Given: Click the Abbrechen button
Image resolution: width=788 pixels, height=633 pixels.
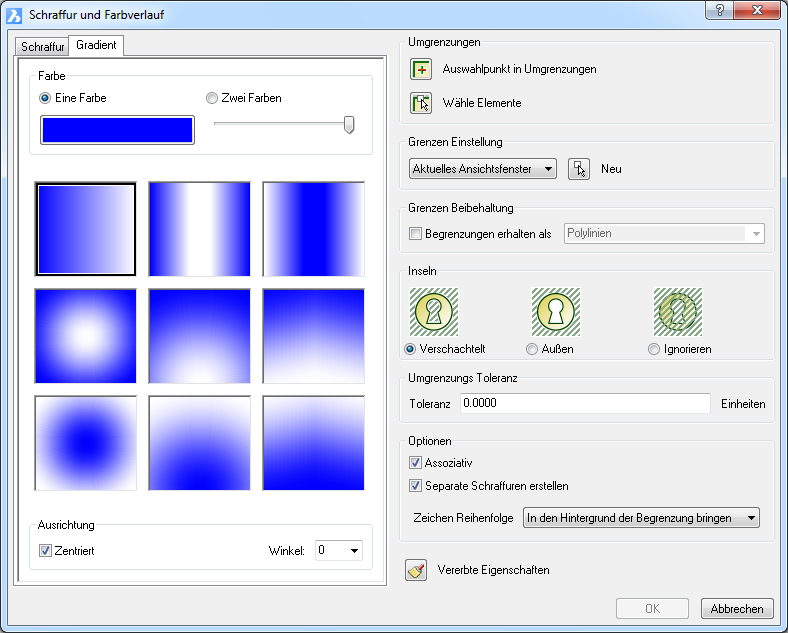Looking at the screenshot, I should tap(737, 609).
